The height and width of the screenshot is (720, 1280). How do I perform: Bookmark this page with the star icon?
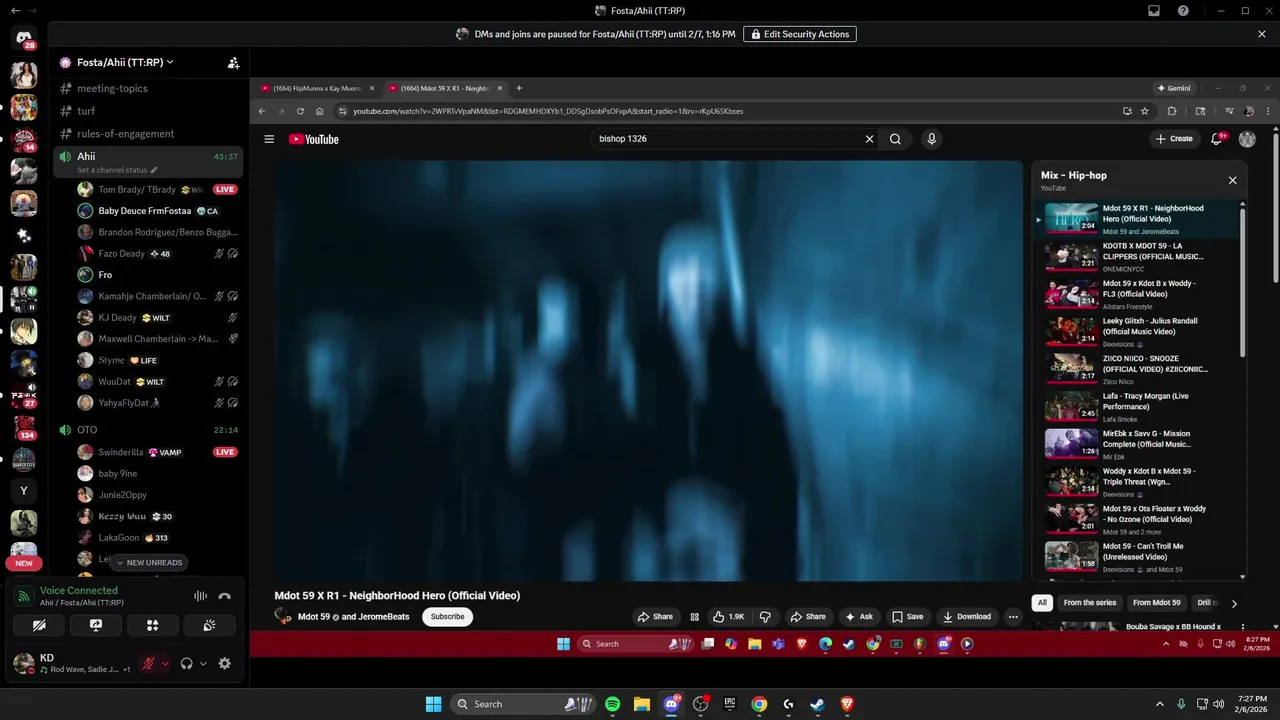(x=1145, y=111)
